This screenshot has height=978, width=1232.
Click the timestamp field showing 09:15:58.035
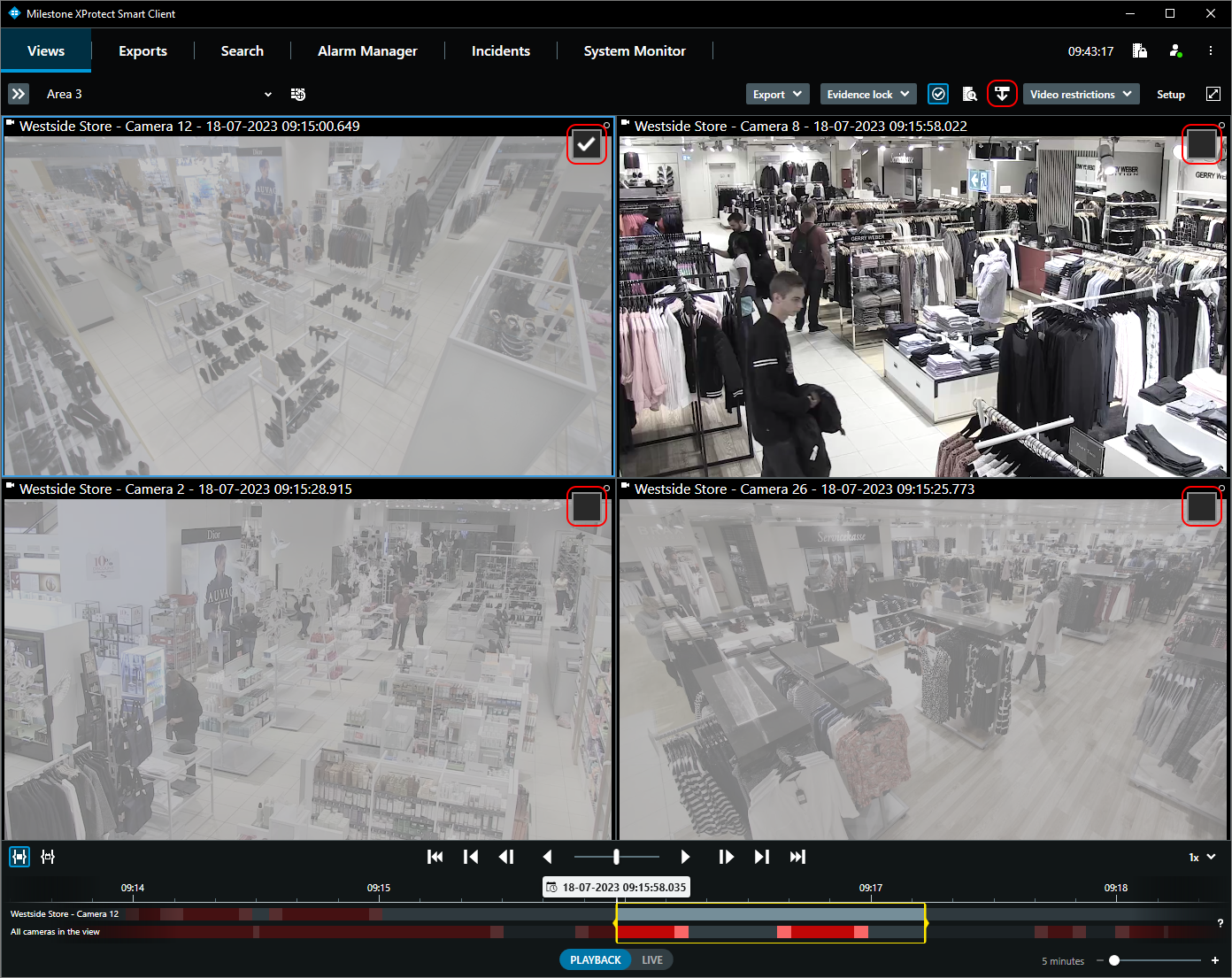[615, 887]
